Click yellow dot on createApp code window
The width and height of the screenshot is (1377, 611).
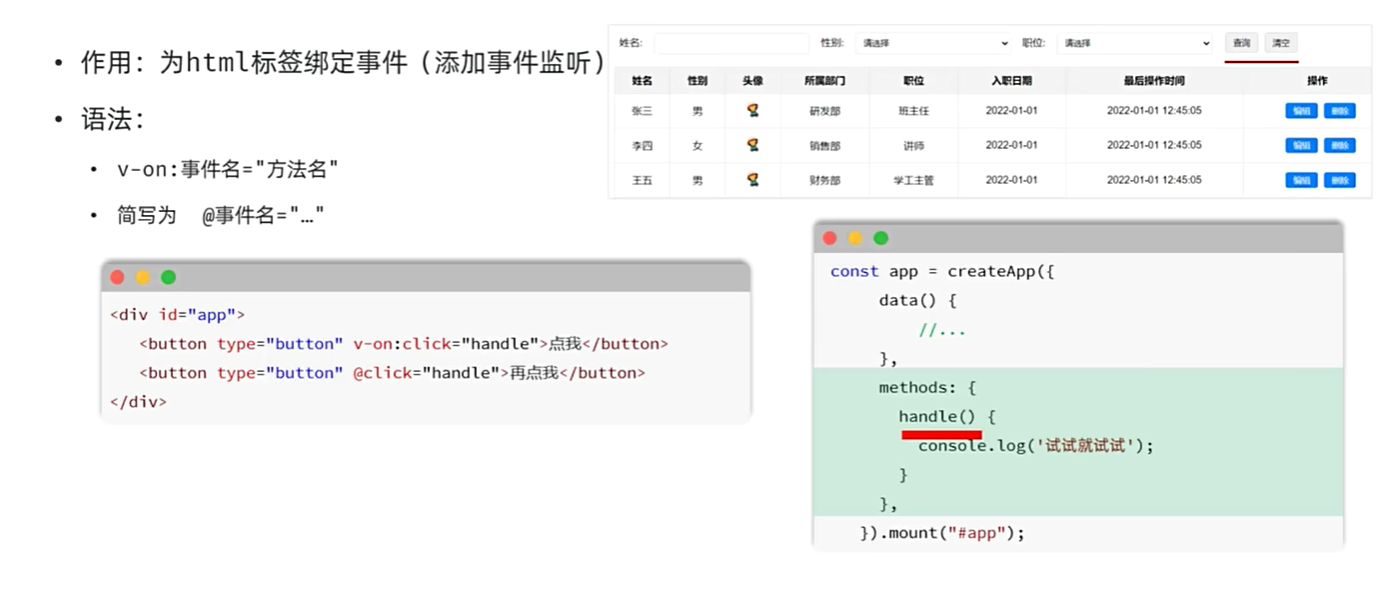click(855, 238)
